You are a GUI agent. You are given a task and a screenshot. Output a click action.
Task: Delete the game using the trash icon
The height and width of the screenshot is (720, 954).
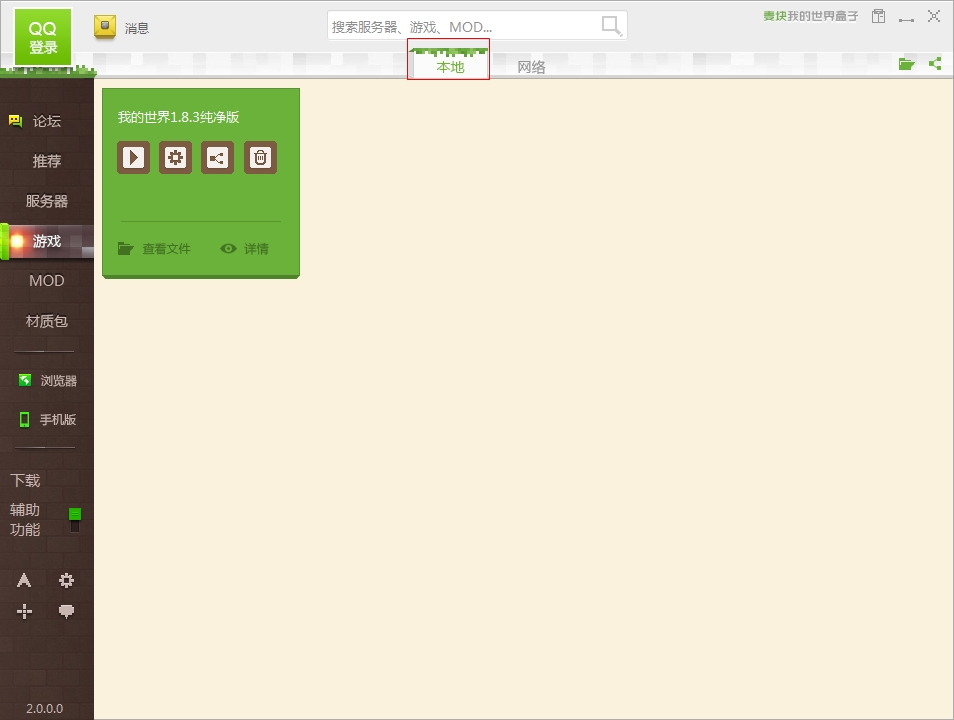tap(260, 157)
